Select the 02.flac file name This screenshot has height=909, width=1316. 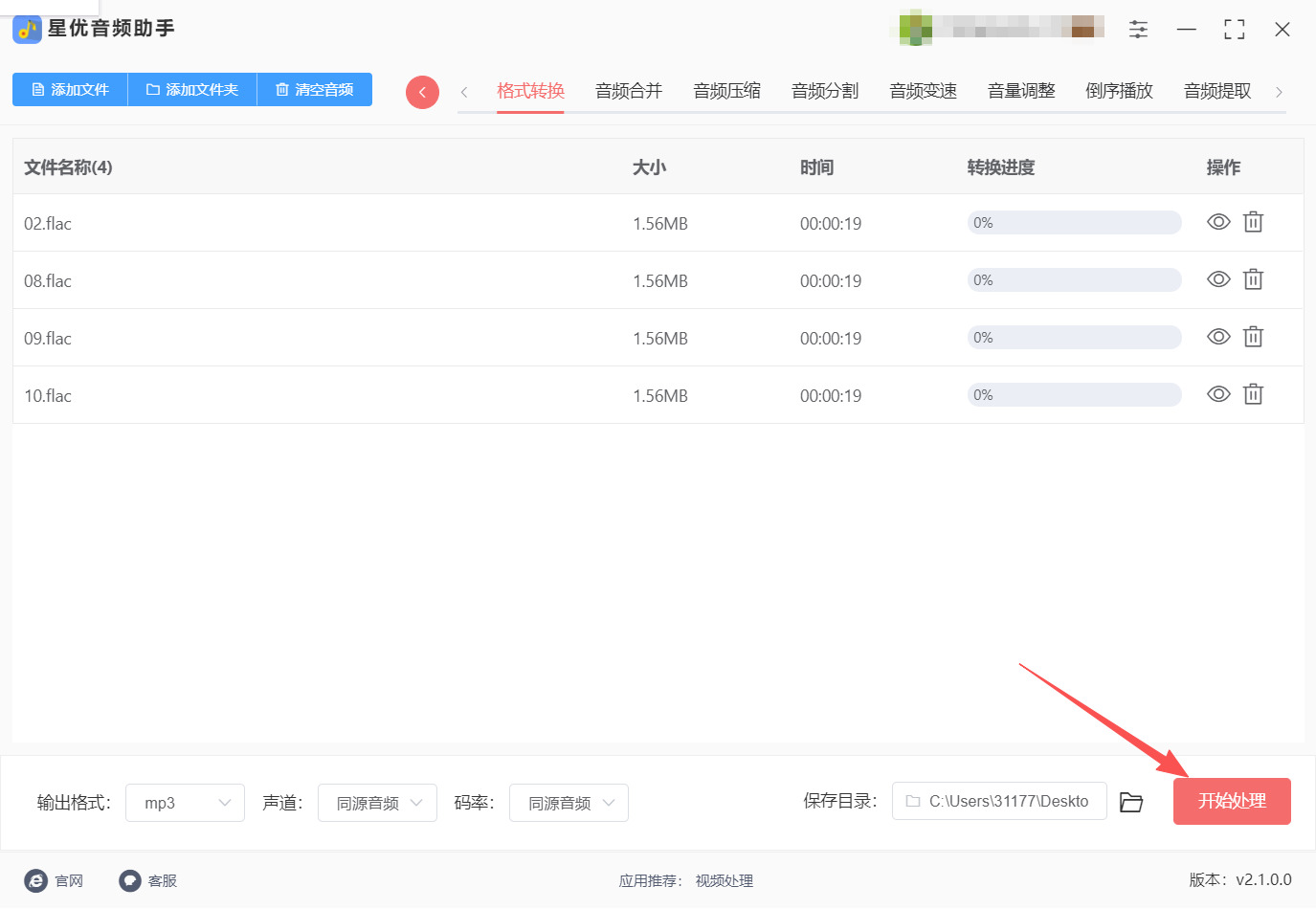(48, 223)
